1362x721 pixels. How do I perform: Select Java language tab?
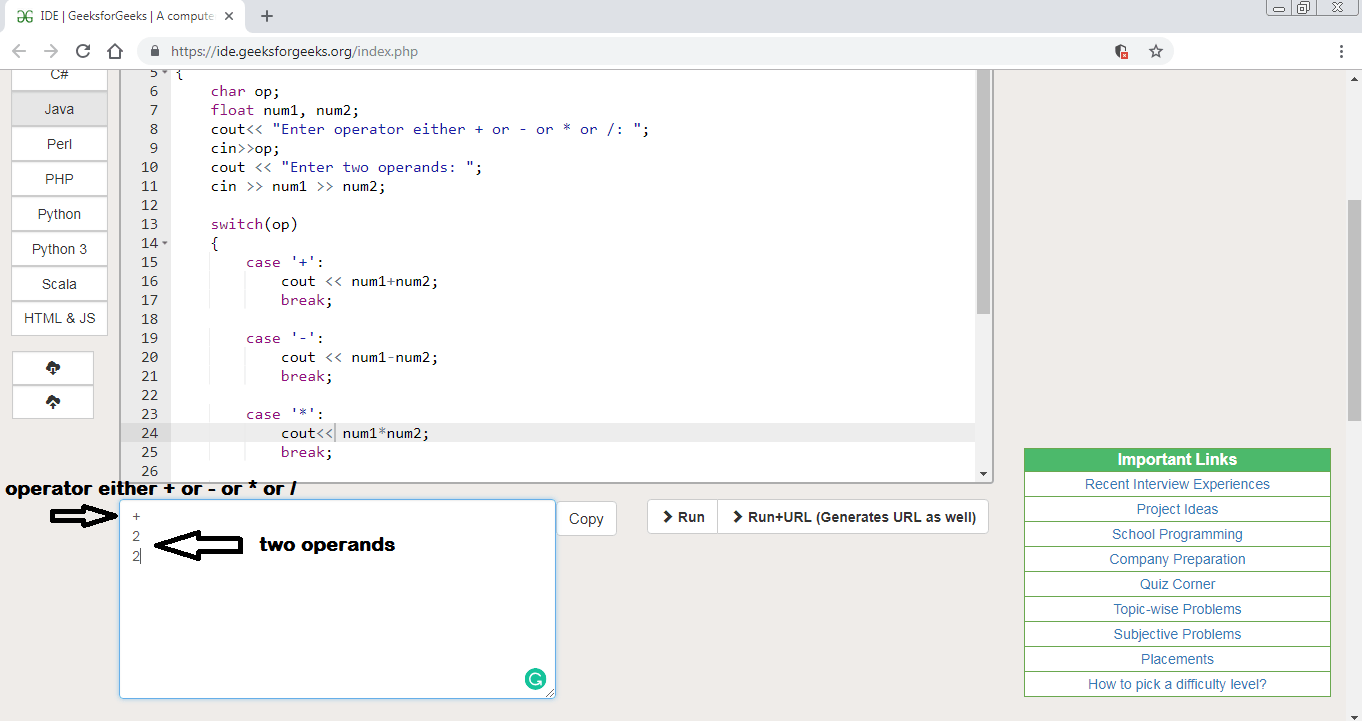tap(59, 109)
